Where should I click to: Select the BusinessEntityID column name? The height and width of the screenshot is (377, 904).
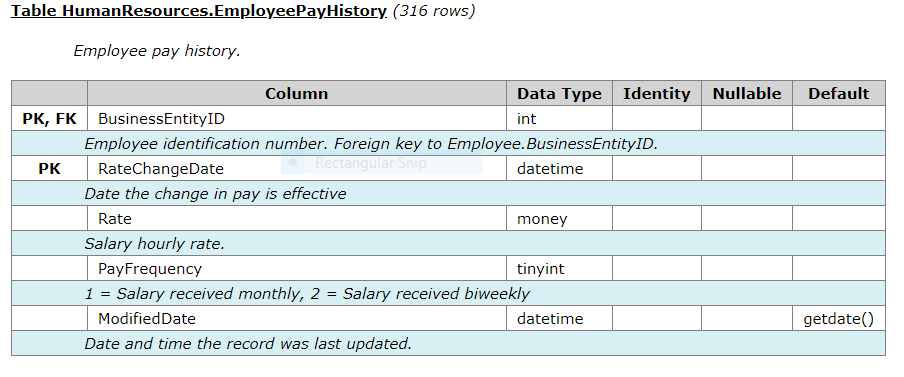click(x=161, y=119)
